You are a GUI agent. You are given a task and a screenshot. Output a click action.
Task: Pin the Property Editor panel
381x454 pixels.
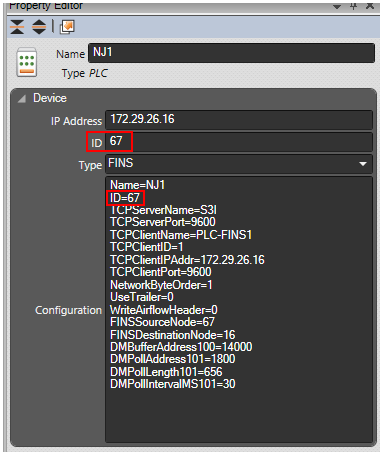(354, 6)
